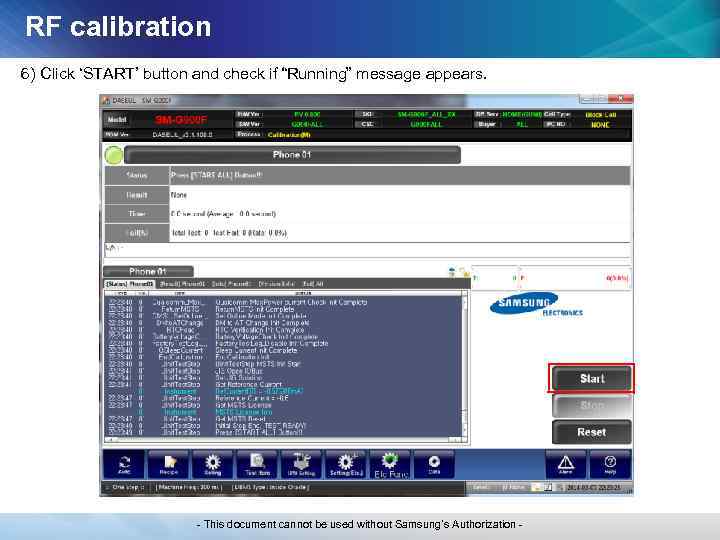Image resolution: width=720 pixels, height=540 pixels.
Task: Click the lower Phone 01 panel label
Action: (x=148, y=271)
